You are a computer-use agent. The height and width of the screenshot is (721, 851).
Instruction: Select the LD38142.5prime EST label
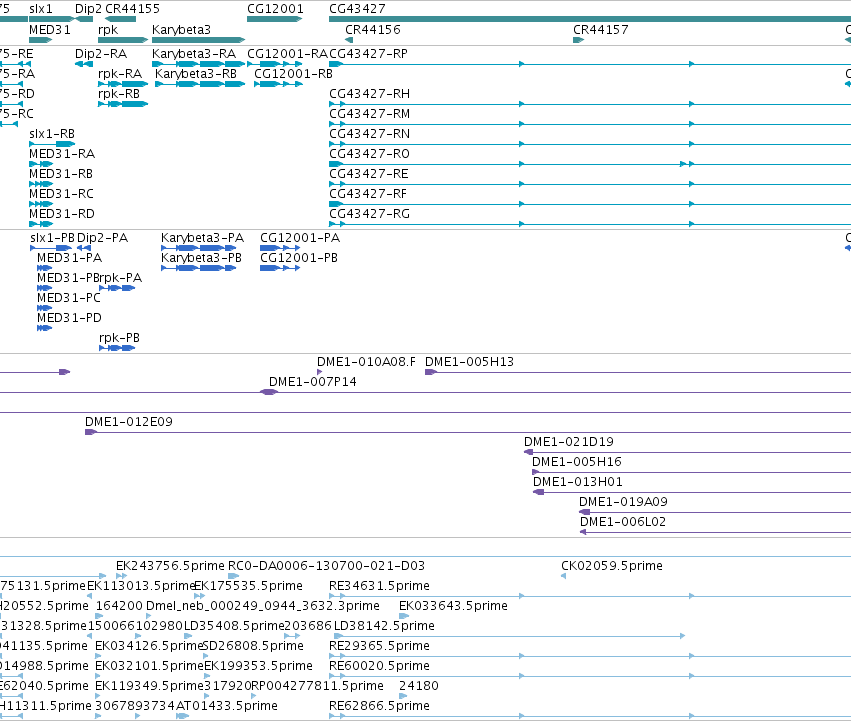[x=384, y=627]
